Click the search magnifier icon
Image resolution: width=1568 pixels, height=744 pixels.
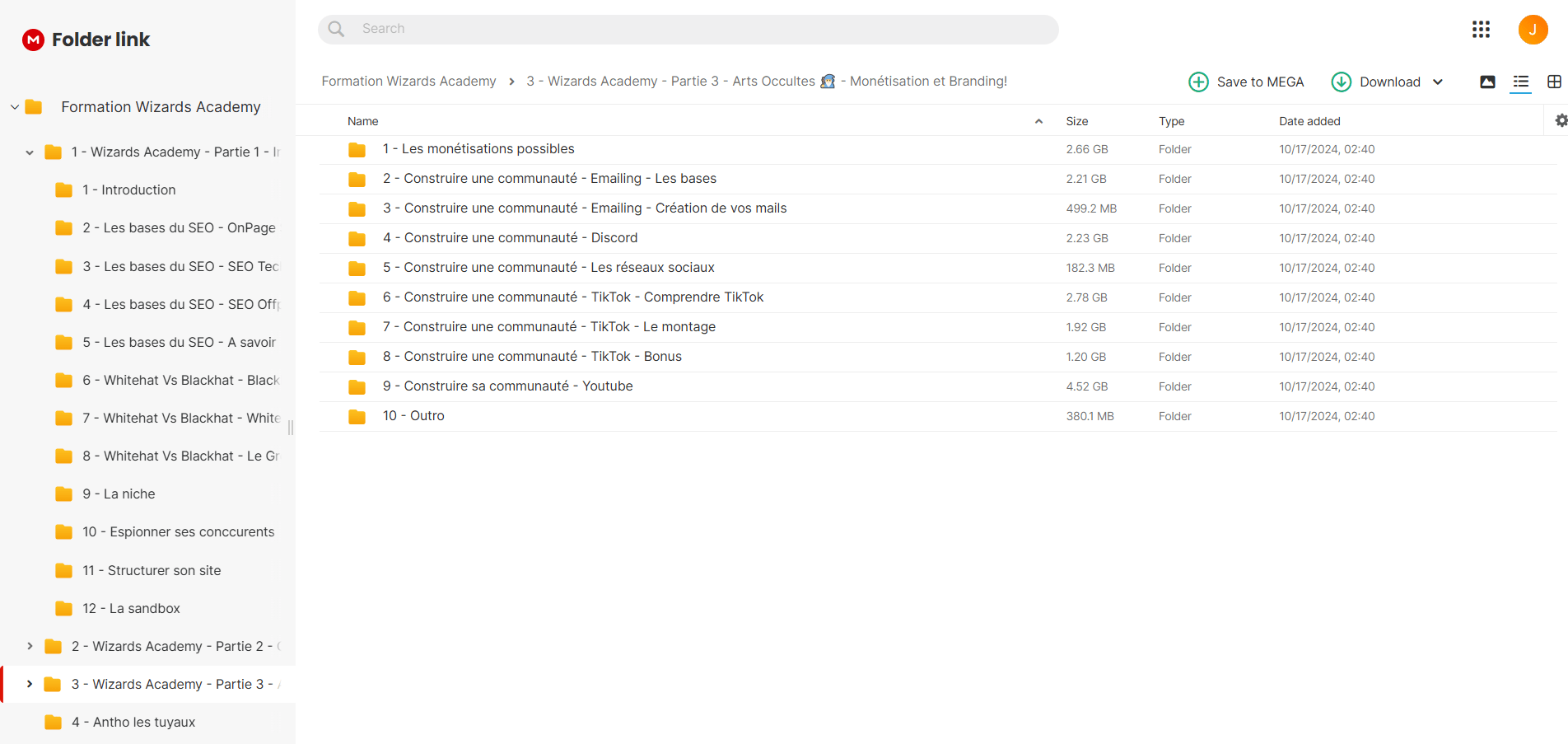(336, 29)
